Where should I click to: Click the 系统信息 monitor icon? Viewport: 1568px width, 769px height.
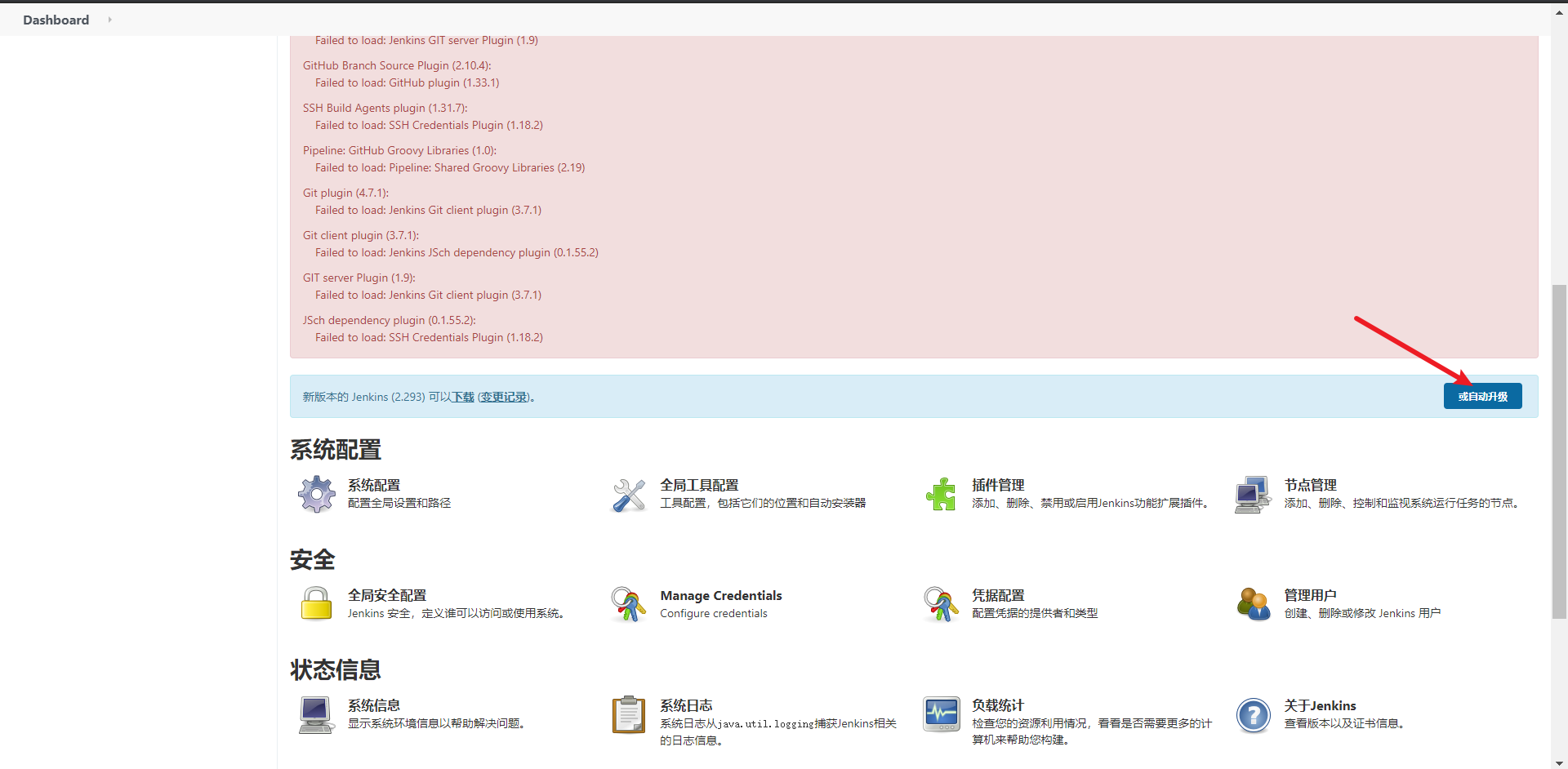[x=316, y=715]
